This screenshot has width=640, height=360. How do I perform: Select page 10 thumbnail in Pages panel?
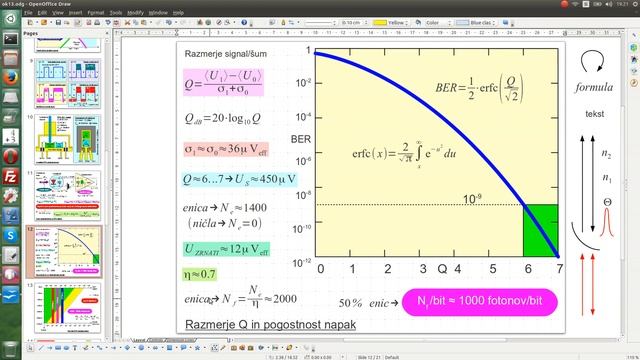point(67,139)
